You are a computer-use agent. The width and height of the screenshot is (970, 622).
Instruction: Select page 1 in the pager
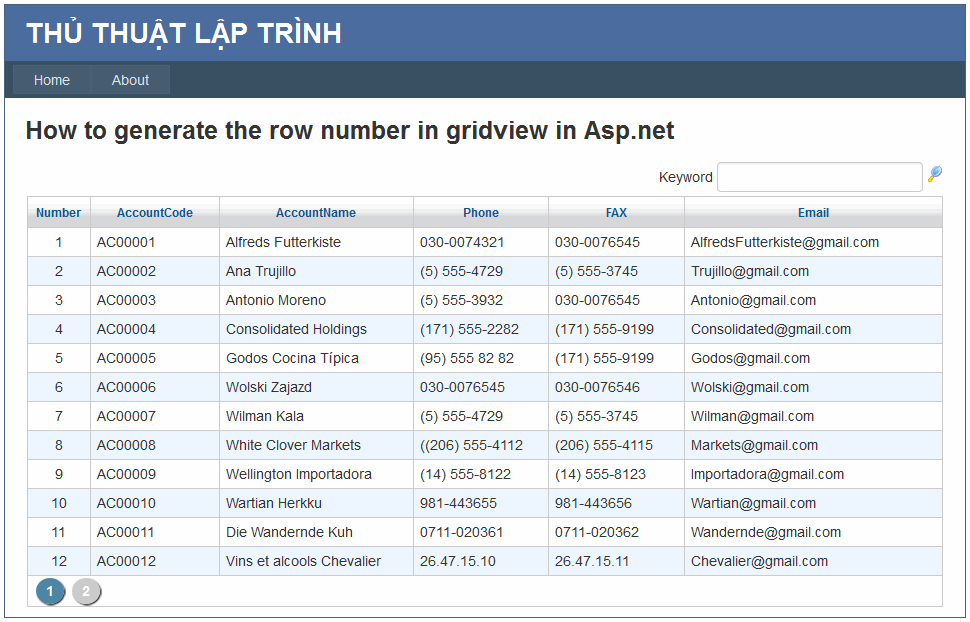[50, 591]
